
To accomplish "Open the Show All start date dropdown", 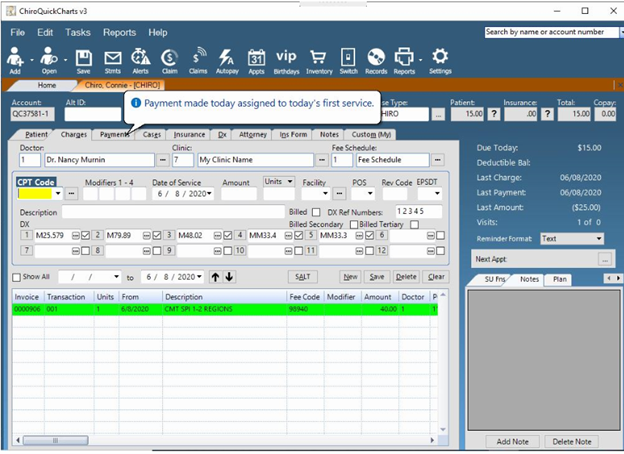I will pyautogui.click(x=116, y=277).
